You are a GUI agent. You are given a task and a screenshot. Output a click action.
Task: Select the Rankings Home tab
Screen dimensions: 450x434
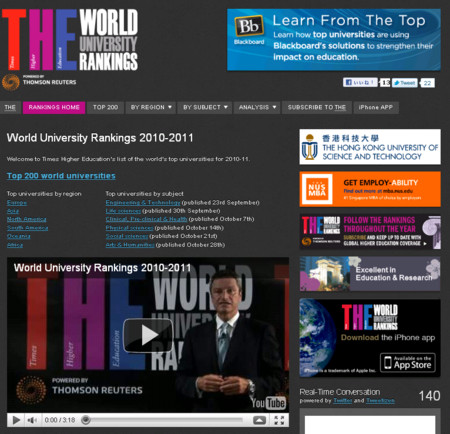tap(54, 107)
